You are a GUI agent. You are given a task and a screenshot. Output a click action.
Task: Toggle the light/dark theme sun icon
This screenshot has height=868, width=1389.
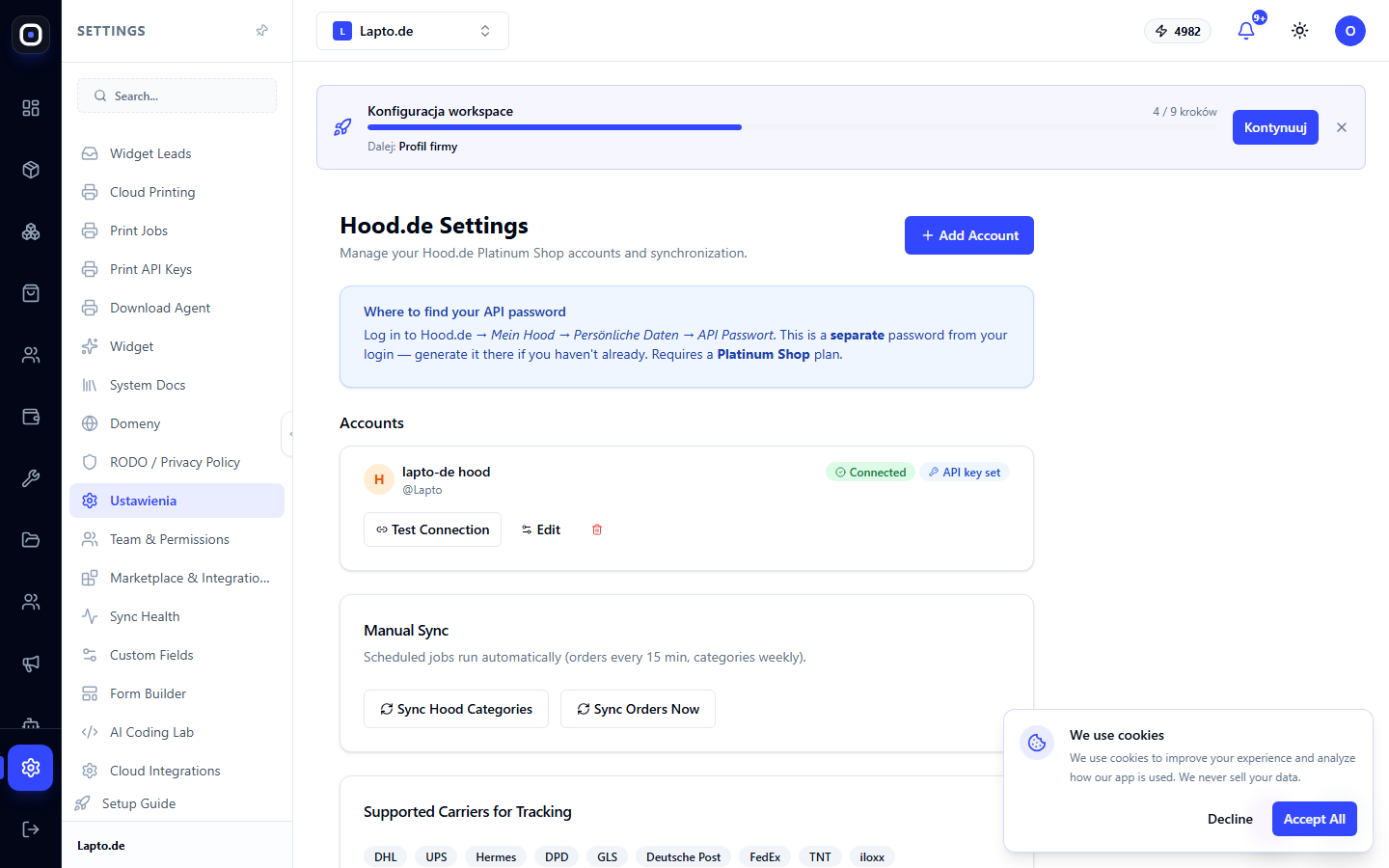click(1300, 31)
